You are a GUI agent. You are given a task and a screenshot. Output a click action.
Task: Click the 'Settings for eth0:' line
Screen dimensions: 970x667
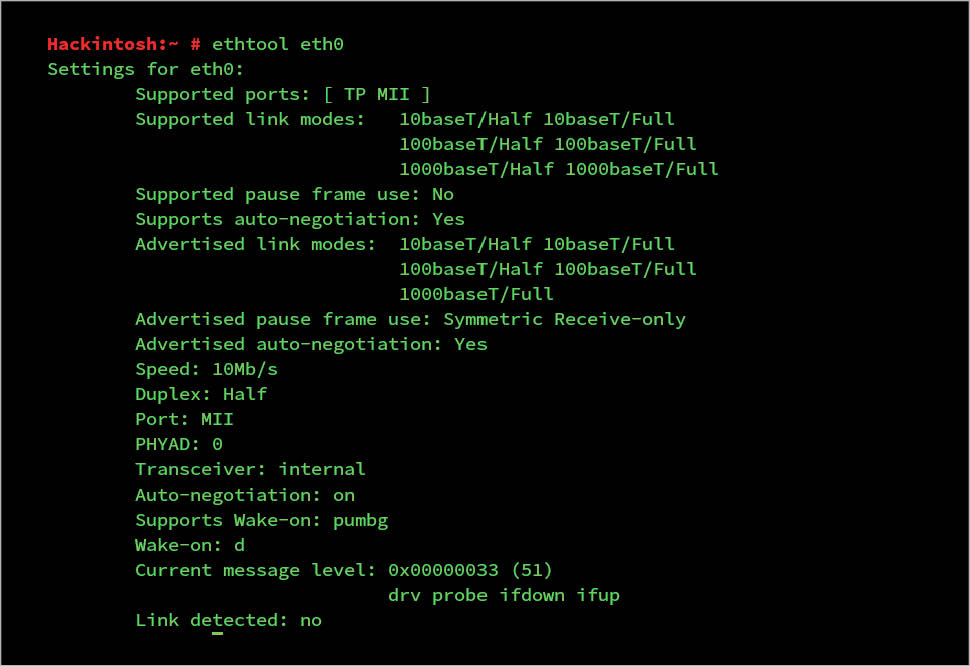[x=146, y=69]
